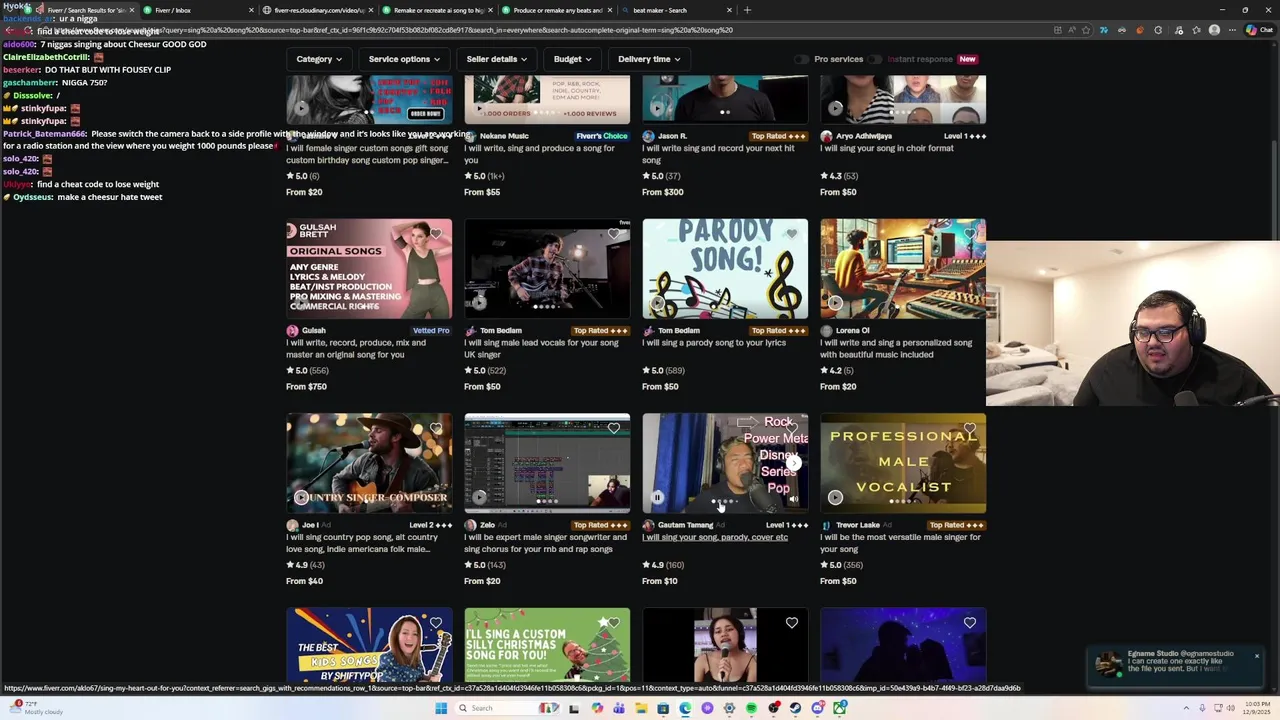Open the Parody Song gig thumbnail
1280x720 pixels.
click(x=725, y=269)
